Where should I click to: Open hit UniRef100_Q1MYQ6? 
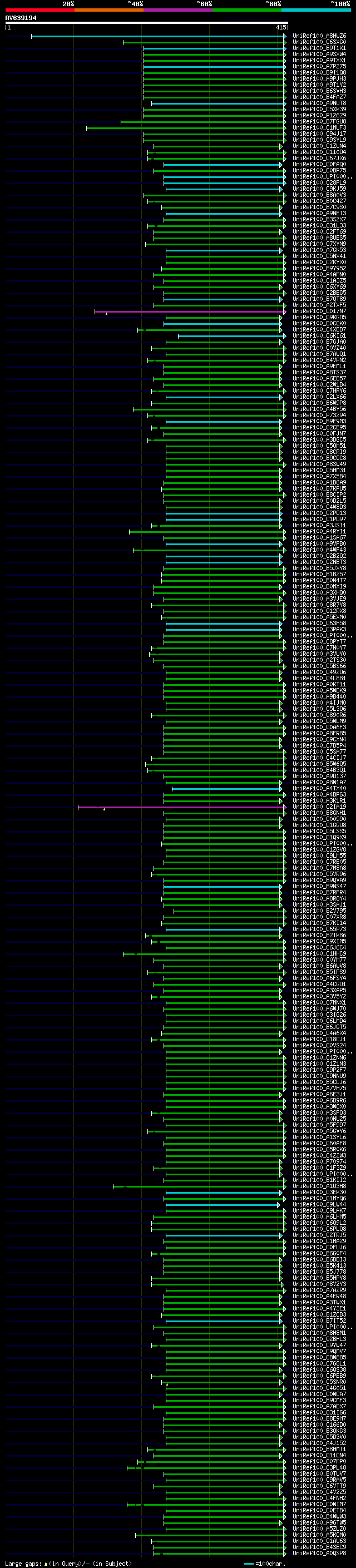(319, 1199)
